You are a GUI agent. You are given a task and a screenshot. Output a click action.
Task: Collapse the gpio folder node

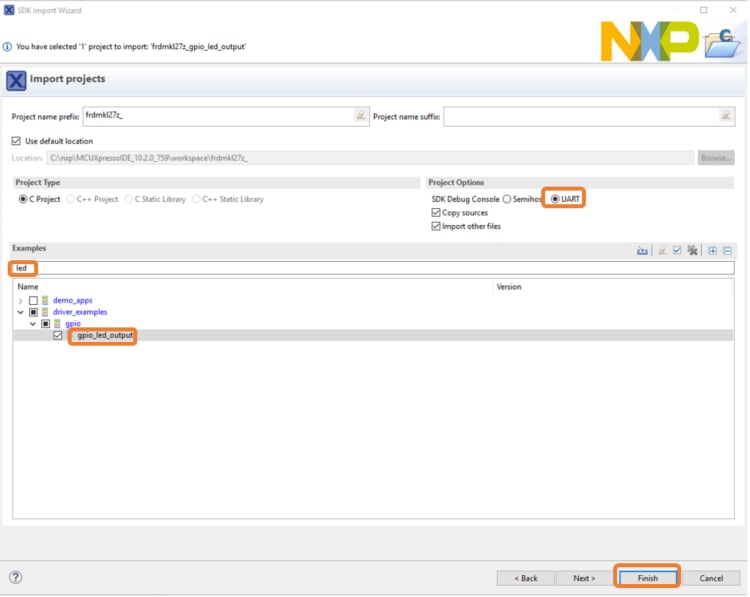(x=33, y=324)
